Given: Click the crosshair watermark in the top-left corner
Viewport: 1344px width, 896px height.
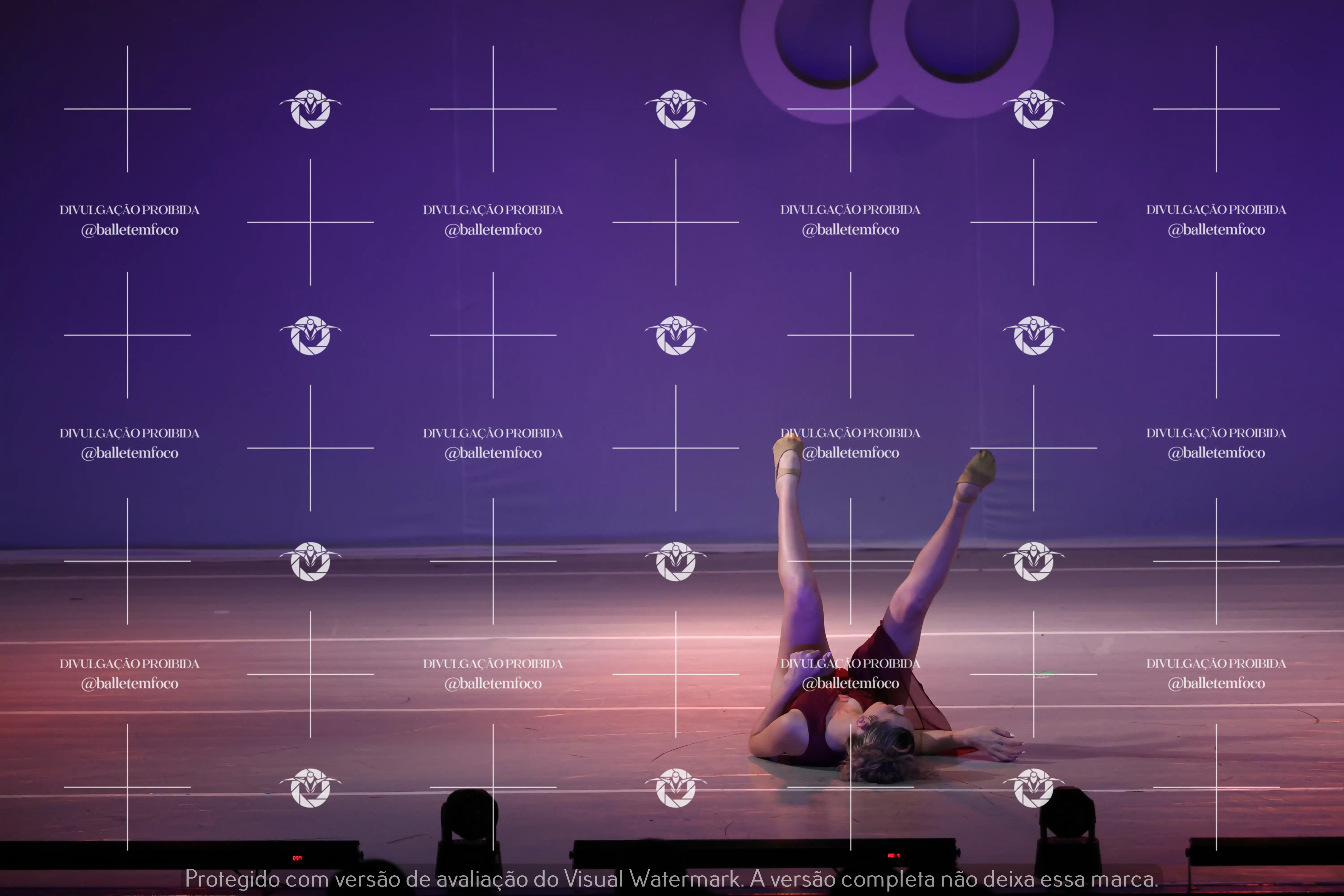Looking at the screenshot, I should [127, 109].
